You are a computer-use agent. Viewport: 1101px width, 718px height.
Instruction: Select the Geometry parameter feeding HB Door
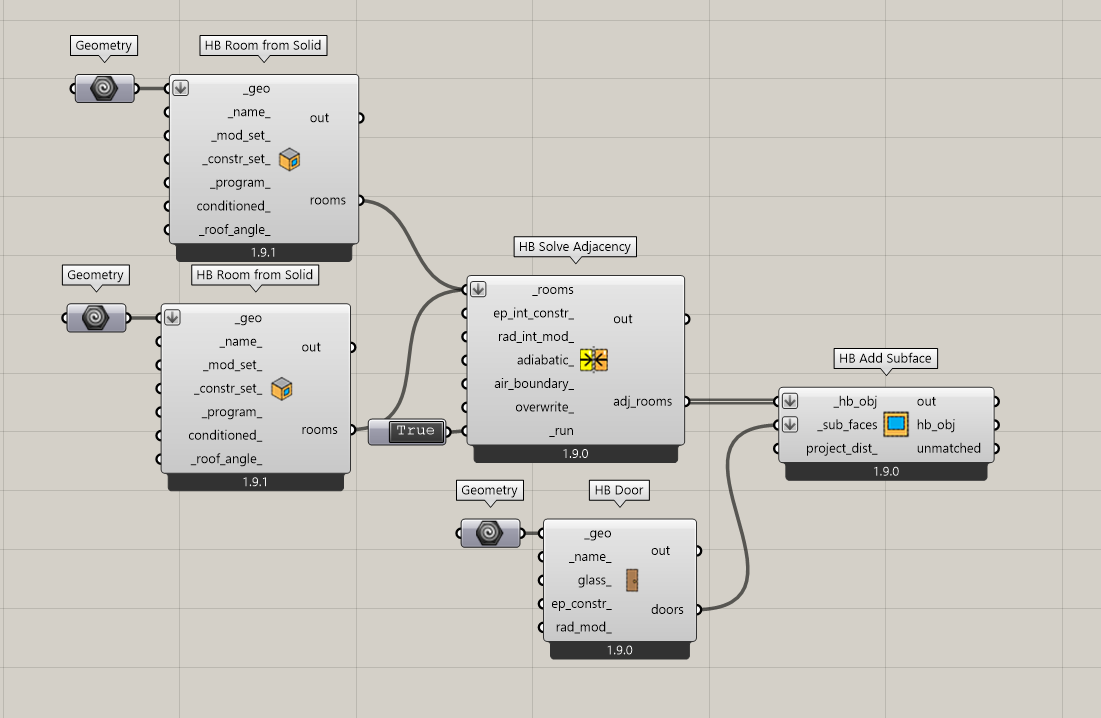click(490, 533)
